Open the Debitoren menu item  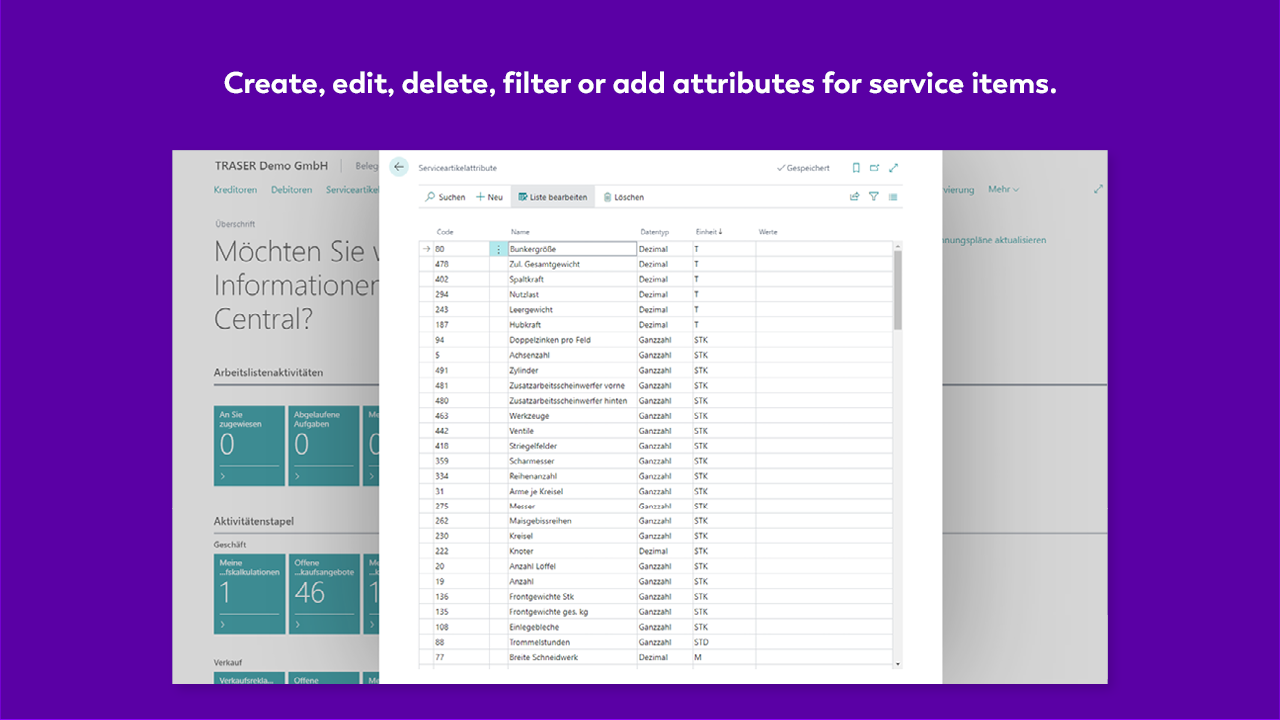point(291,189)
